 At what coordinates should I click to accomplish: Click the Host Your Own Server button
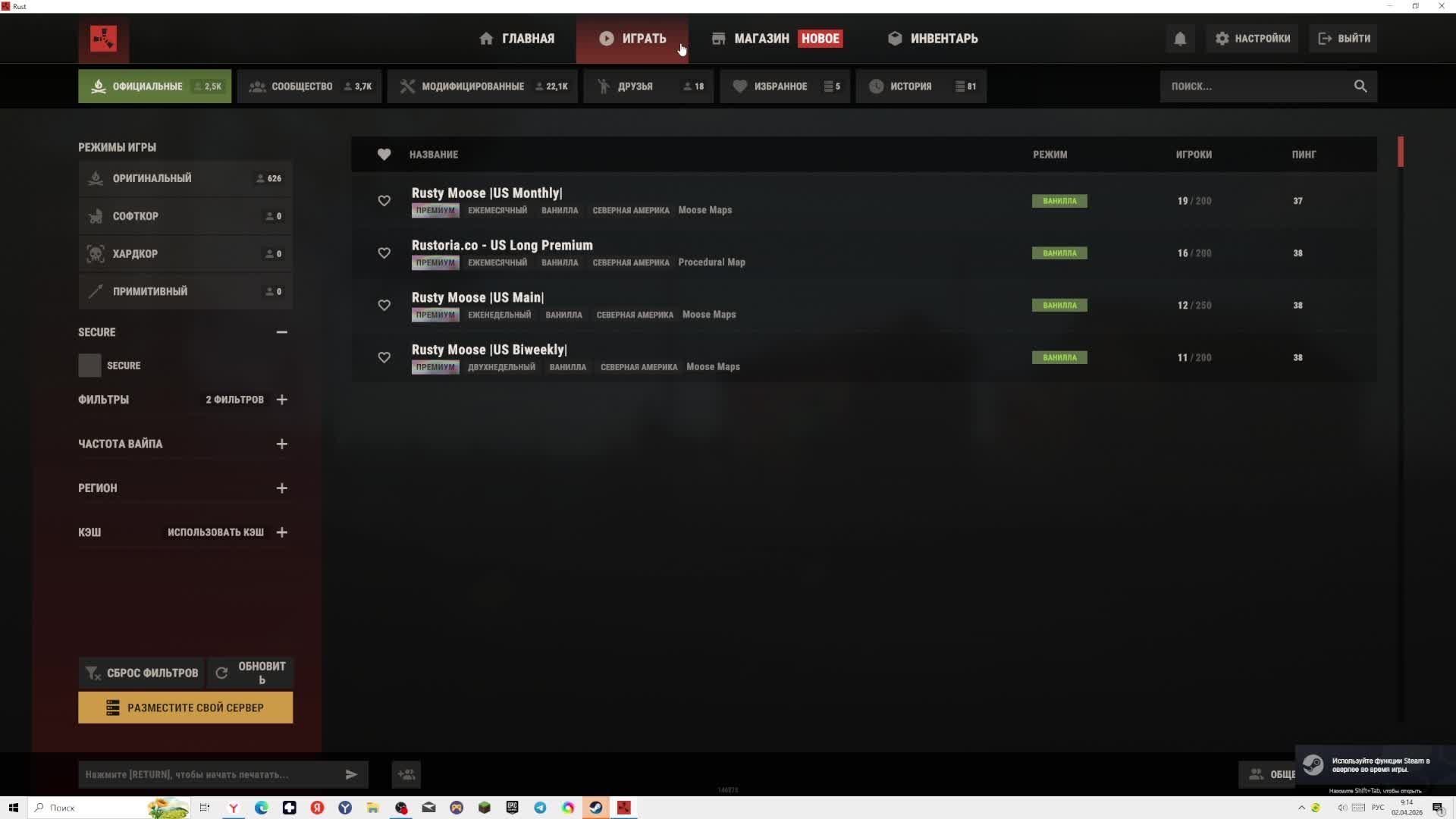point(185,708)
